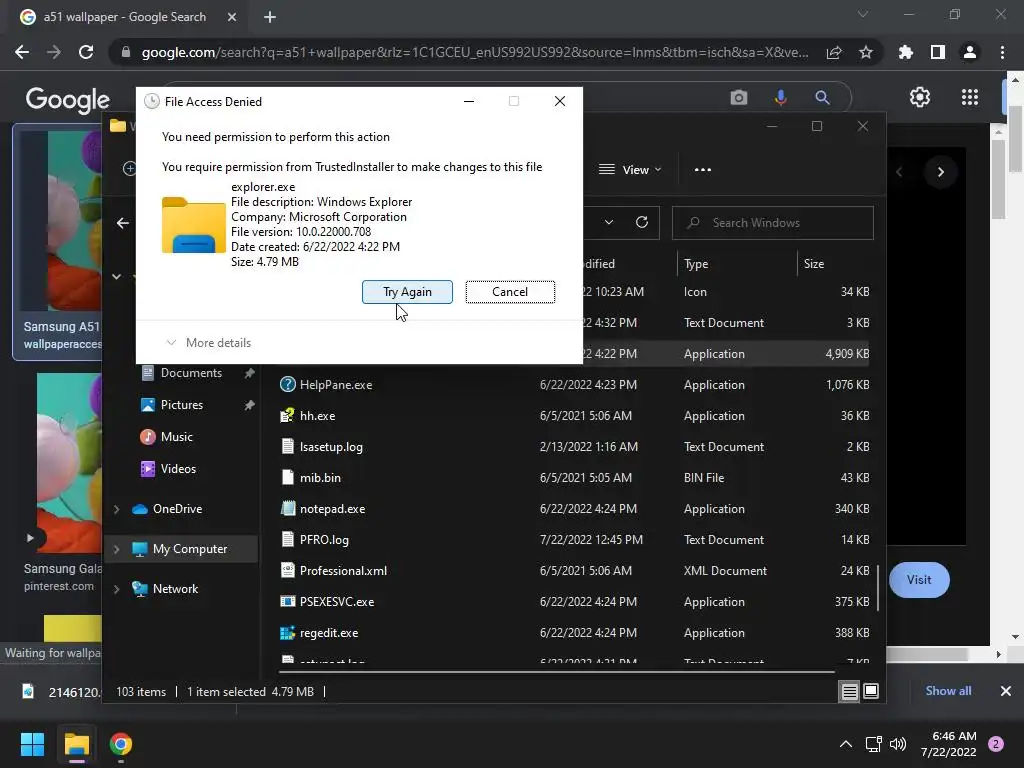The width and height of the screenshot is (1024, 768).
Task: Close the Chrome downloads bar
Action: click(x=1006, y=691)
